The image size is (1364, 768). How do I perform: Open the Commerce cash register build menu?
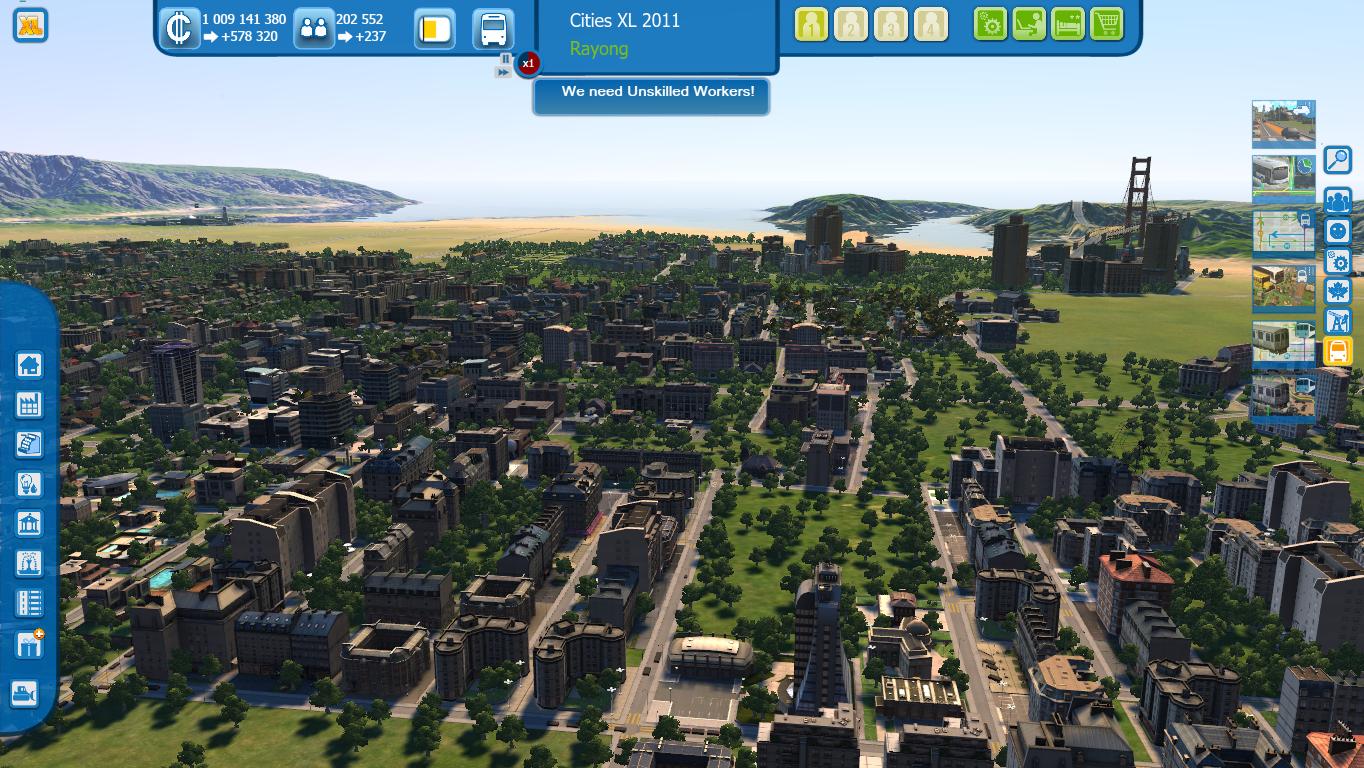(29, 444)
